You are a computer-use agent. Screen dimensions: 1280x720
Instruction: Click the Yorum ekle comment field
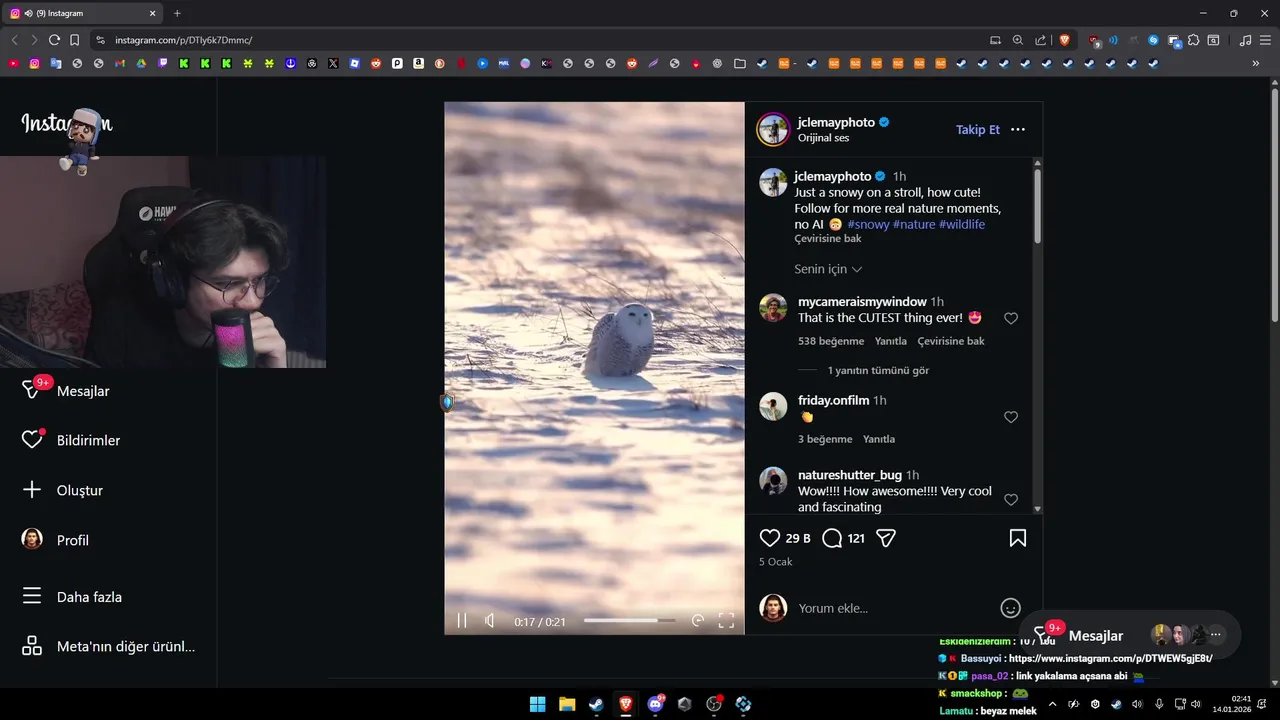(895, 608)
